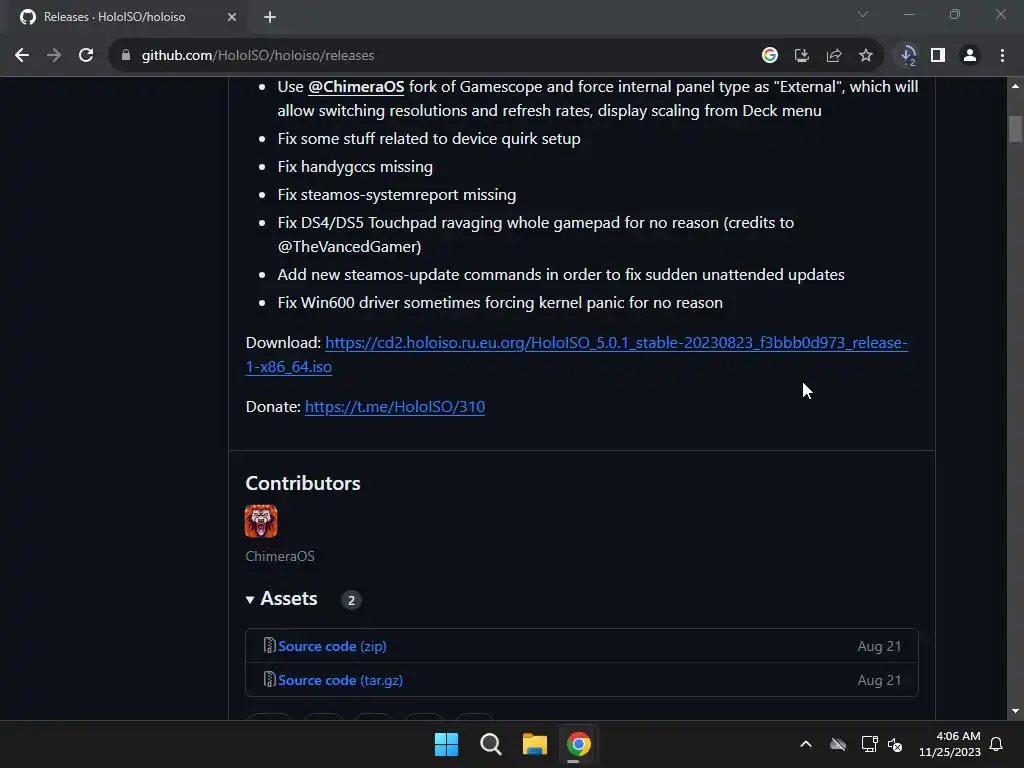Open the Chrome profile menu

970,56
